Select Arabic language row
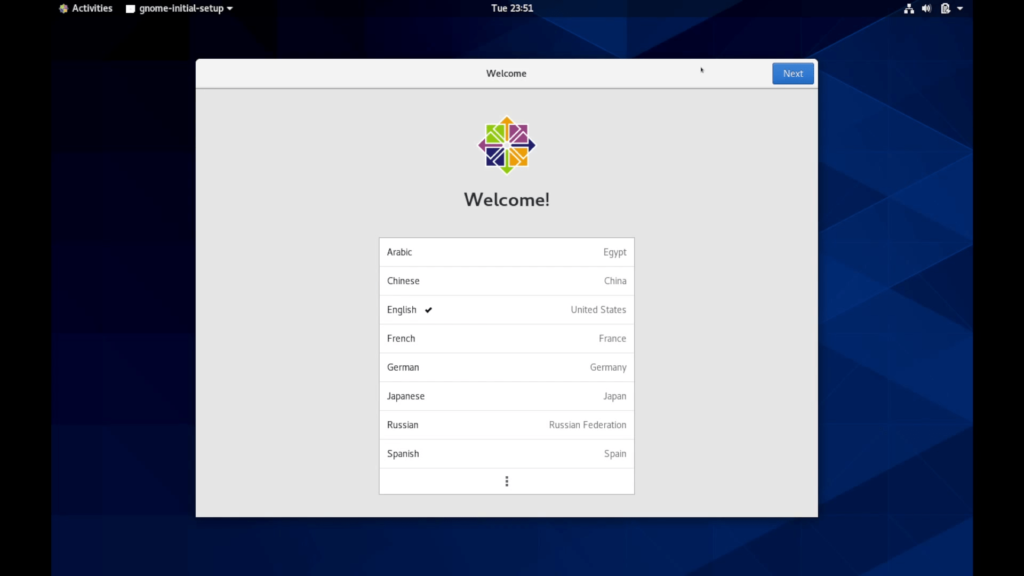The width and height of the screenshot is (1024, 576). [506, 252]
